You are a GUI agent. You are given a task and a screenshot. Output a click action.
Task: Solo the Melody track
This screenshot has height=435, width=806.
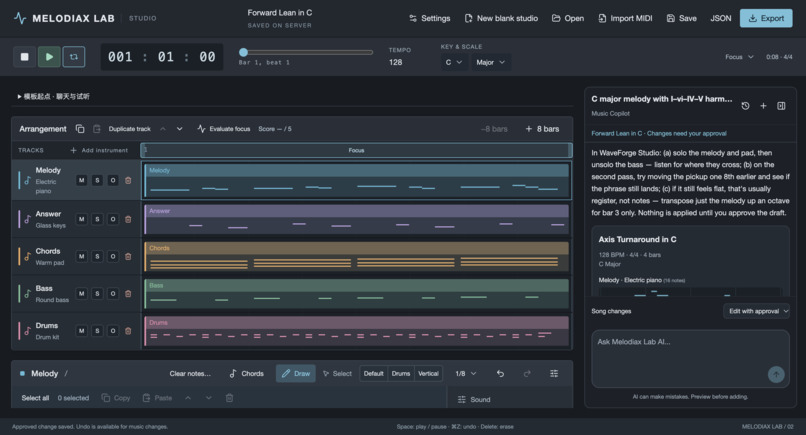[97, 180]
